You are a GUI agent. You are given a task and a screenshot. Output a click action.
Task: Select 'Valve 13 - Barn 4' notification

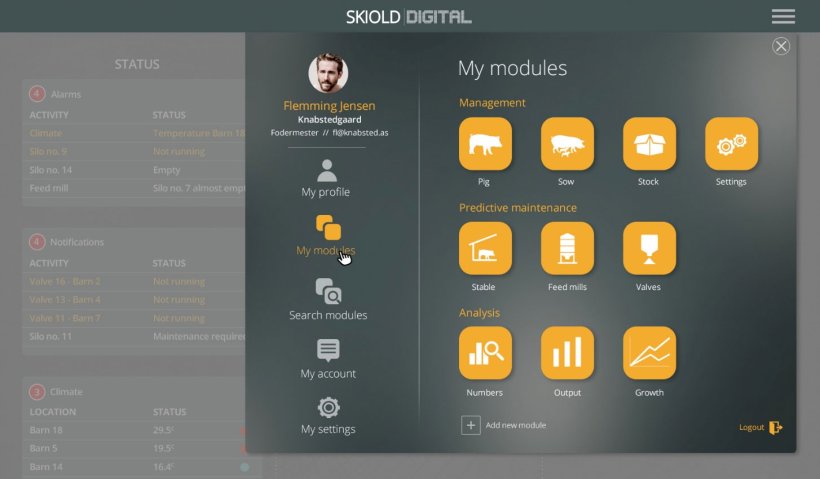pos(134,300)
